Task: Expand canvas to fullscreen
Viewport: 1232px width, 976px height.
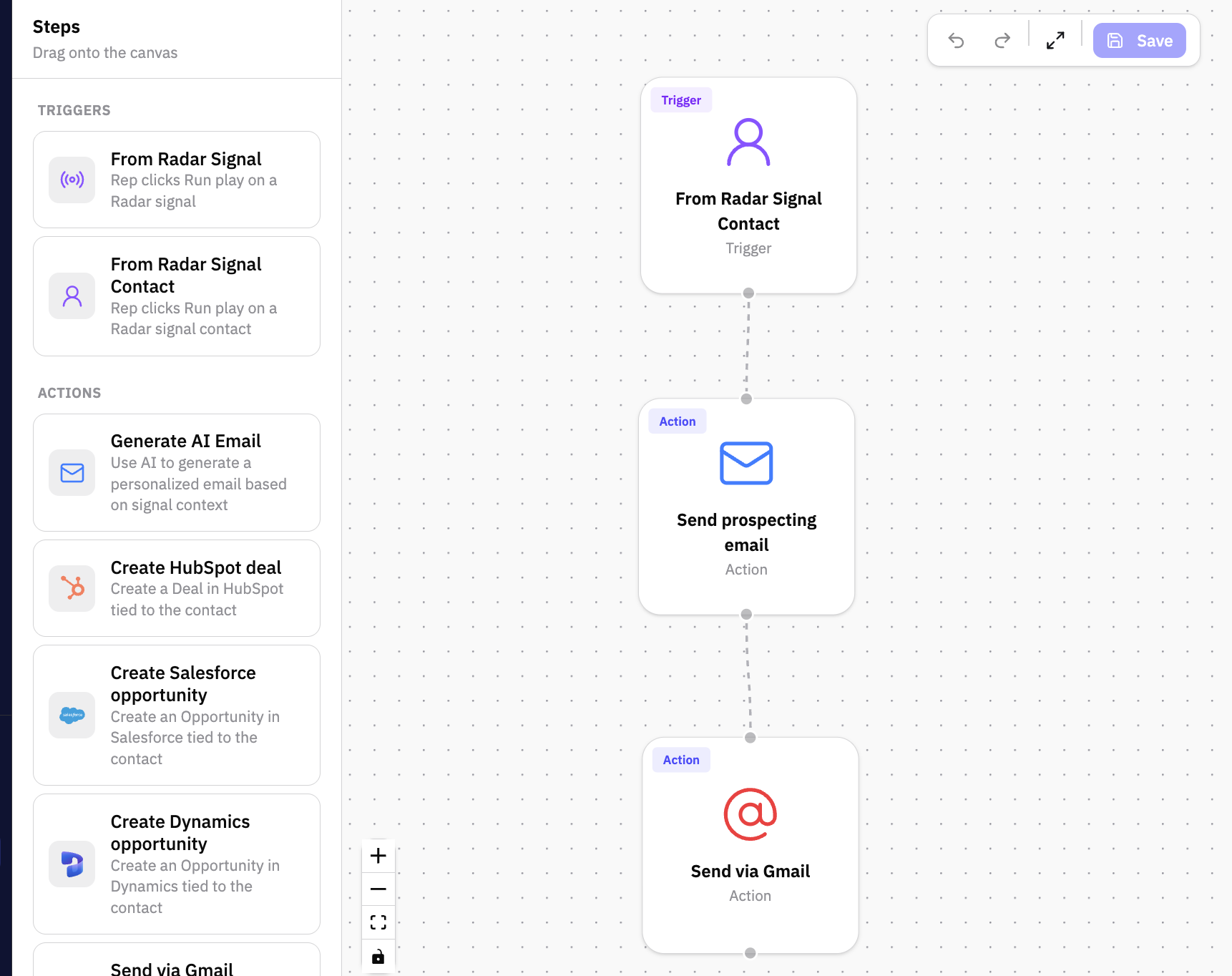Action: coord(1055,41)
